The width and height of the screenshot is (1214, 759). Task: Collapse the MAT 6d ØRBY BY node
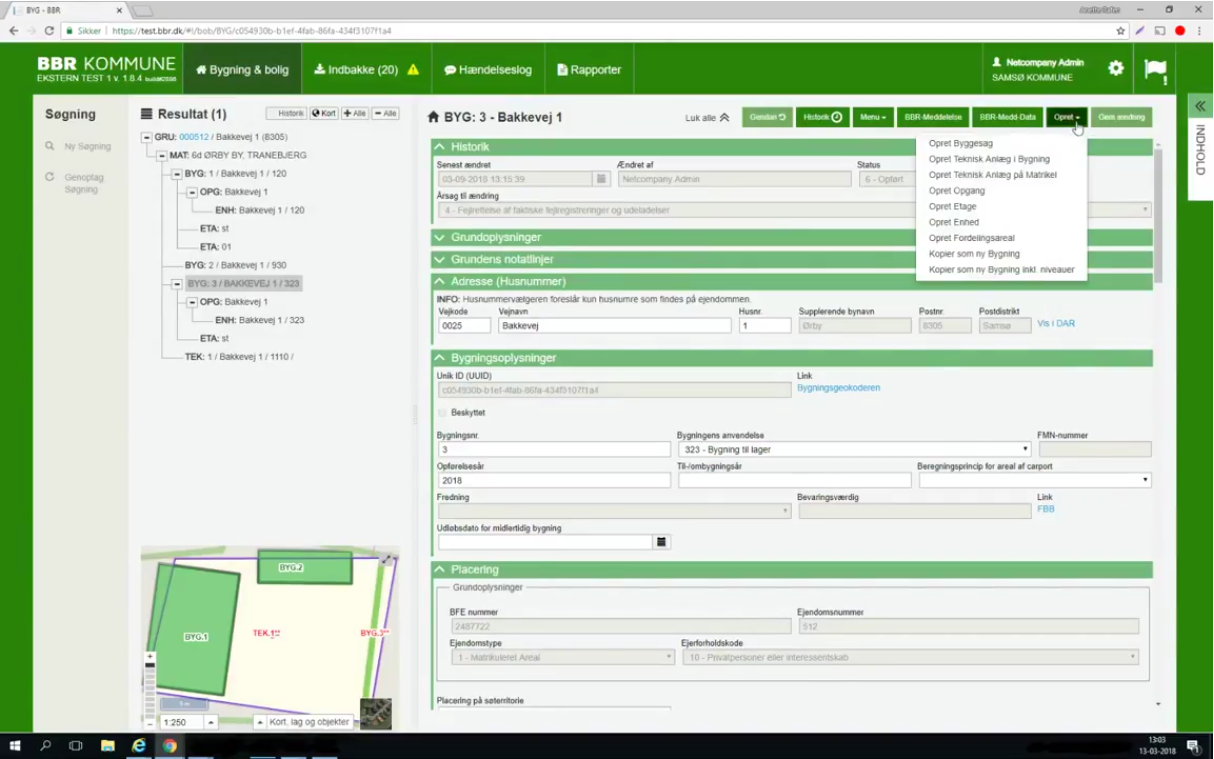pyautogui.click(x=162, y=155)
